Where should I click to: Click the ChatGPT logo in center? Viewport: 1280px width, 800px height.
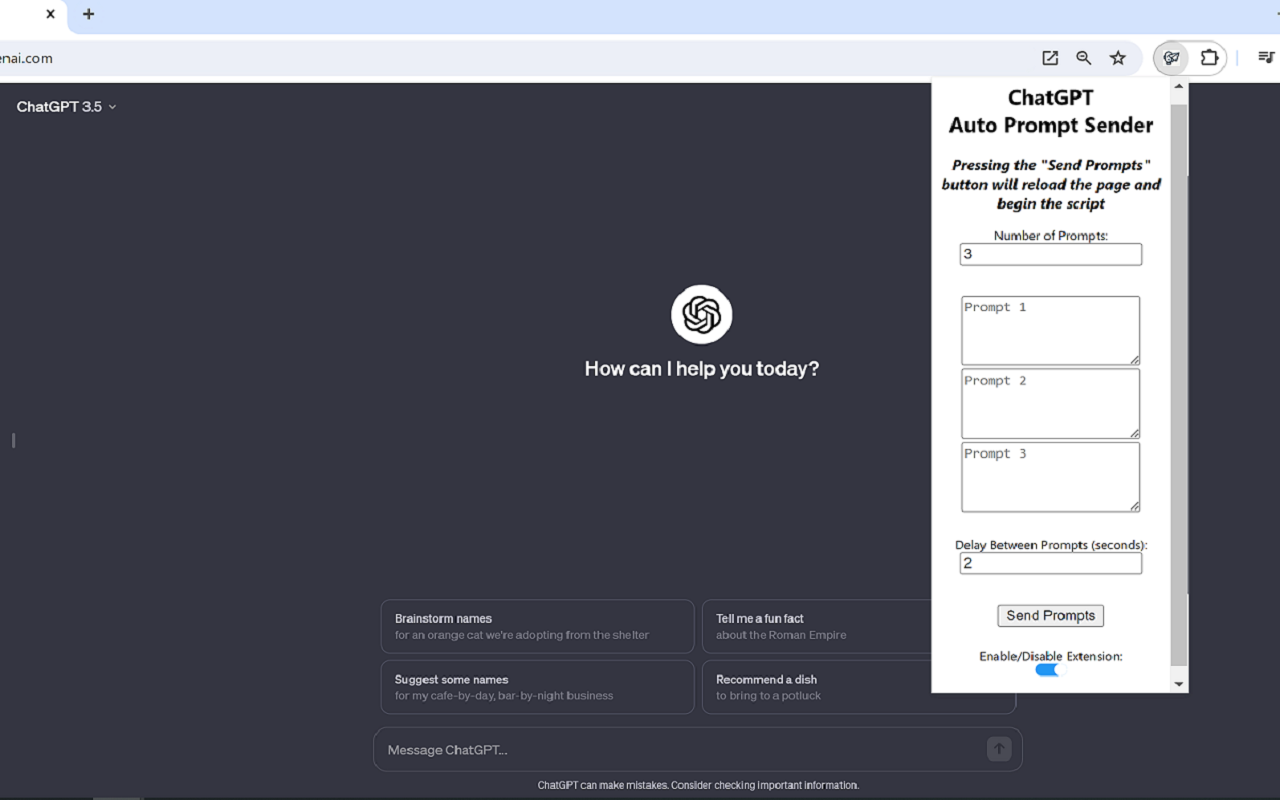[702, 315]
